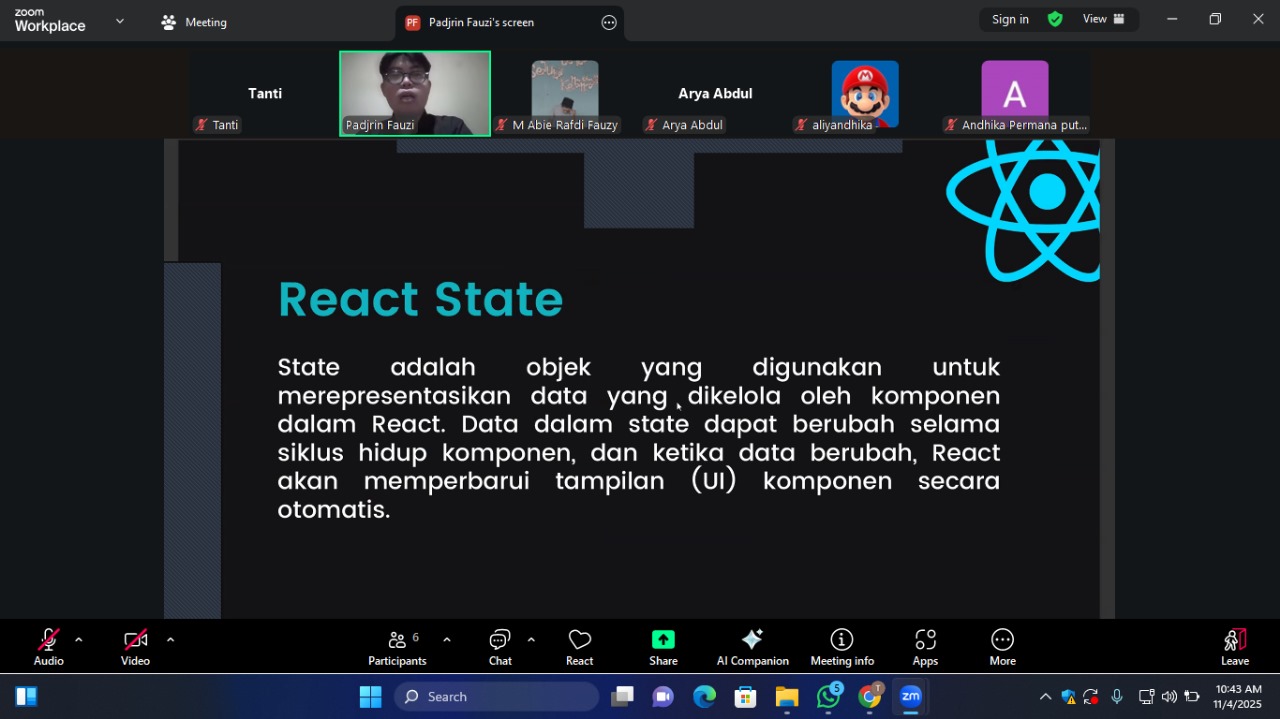Viewport: 1280px width, 719px height.
Task: Open AI Companion
Action: [752, 647]
